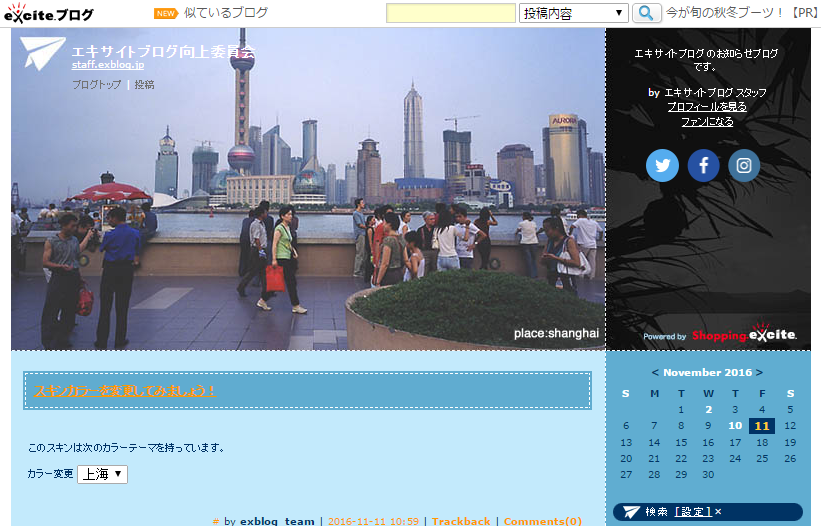
Task: Close the 検索 widget with ×
Action: tap(718, 512)
